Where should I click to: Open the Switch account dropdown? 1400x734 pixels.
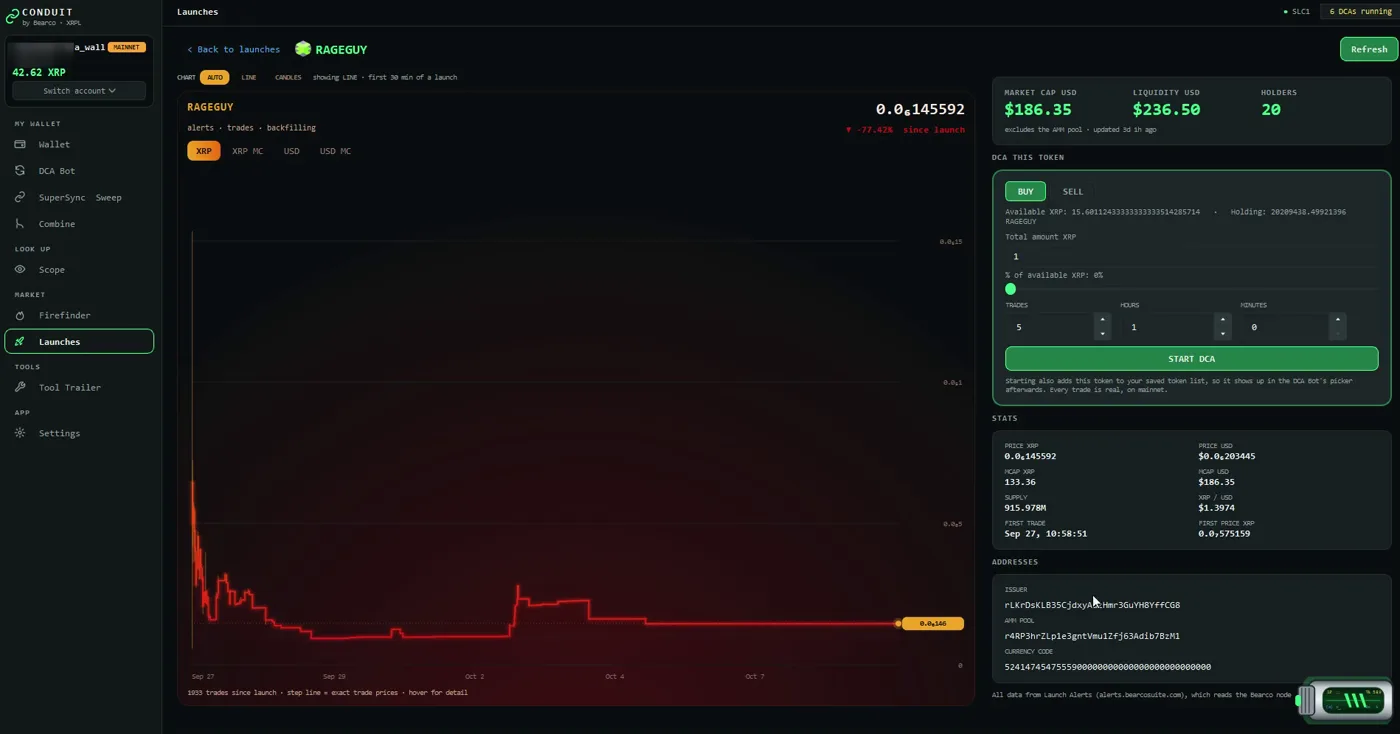pos(80,91)
